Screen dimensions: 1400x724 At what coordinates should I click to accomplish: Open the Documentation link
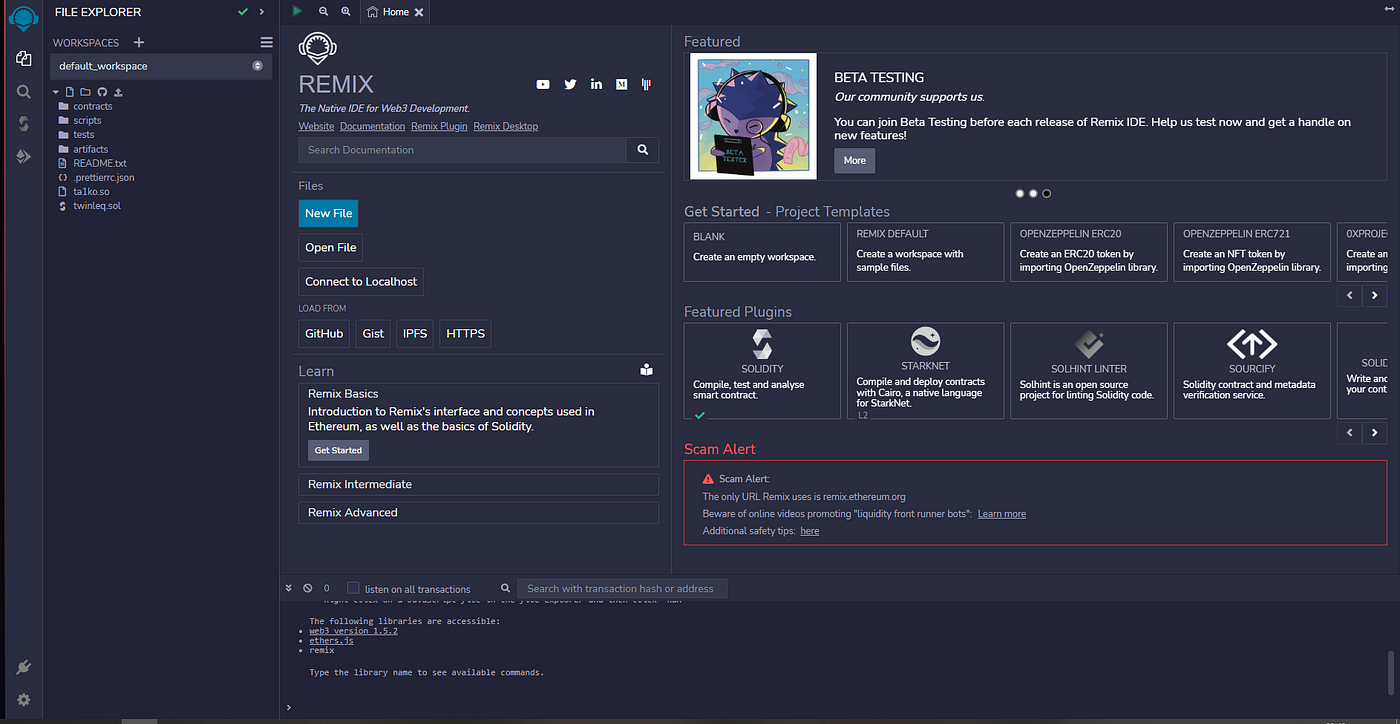pos(372,126)
